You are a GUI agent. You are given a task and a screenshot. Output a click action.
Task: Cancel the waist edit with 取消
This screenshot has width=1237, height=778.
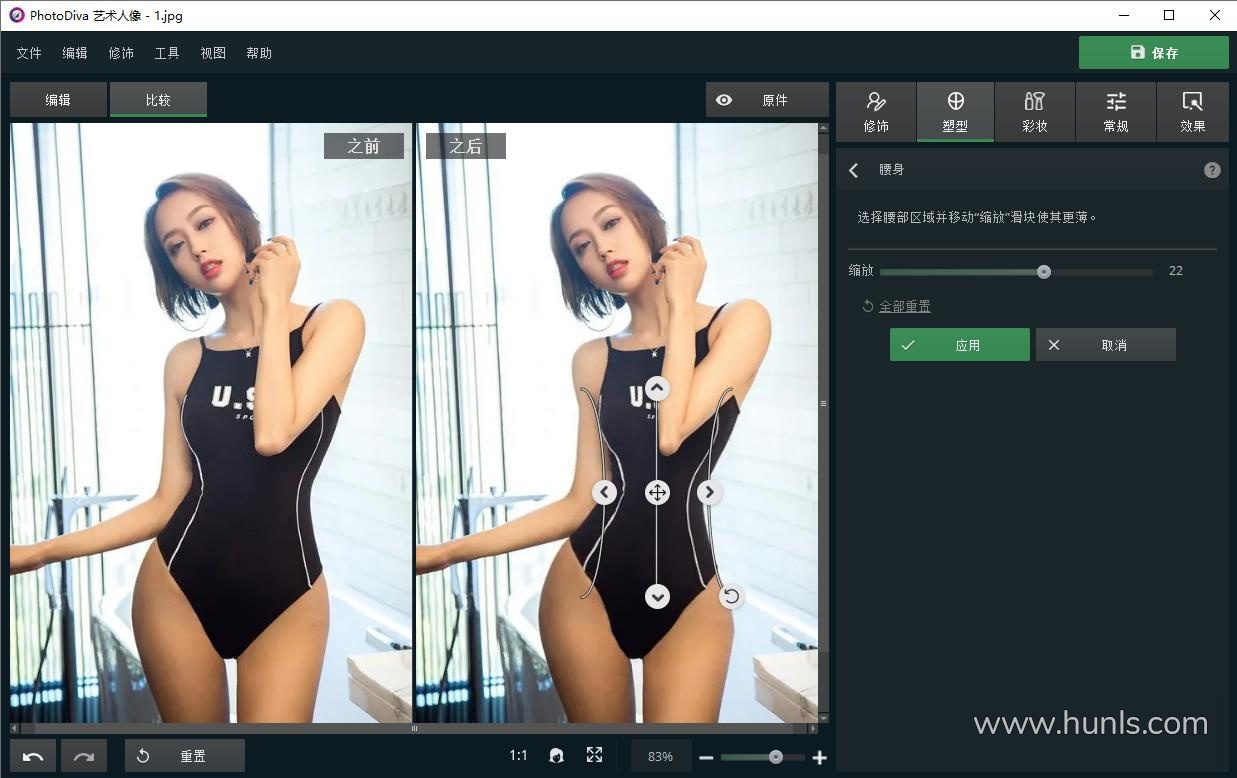click(x=1106, y=345)
